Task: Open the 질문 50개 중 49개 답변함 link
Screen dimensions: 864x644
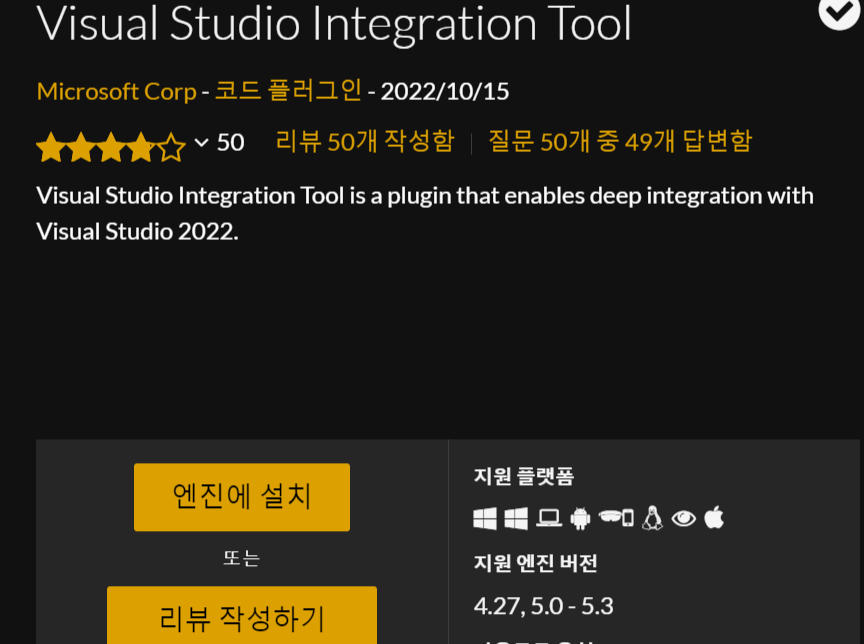Action: pos(620,142)
